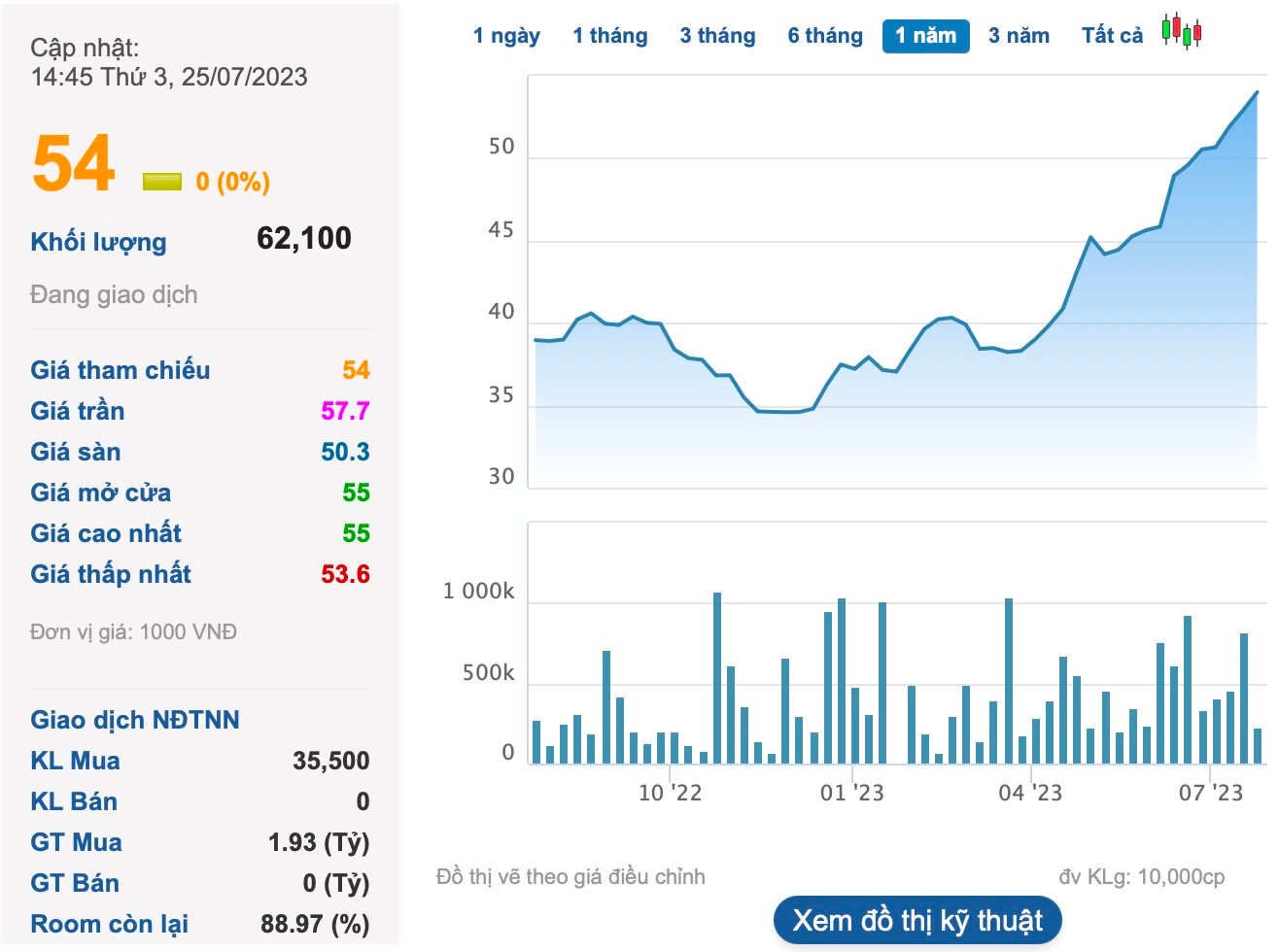1279x952 pixels.
Task: Click 'Đồ thị vẽ theo giá điều chỉnh' note
Action: (x=570, y=877)
